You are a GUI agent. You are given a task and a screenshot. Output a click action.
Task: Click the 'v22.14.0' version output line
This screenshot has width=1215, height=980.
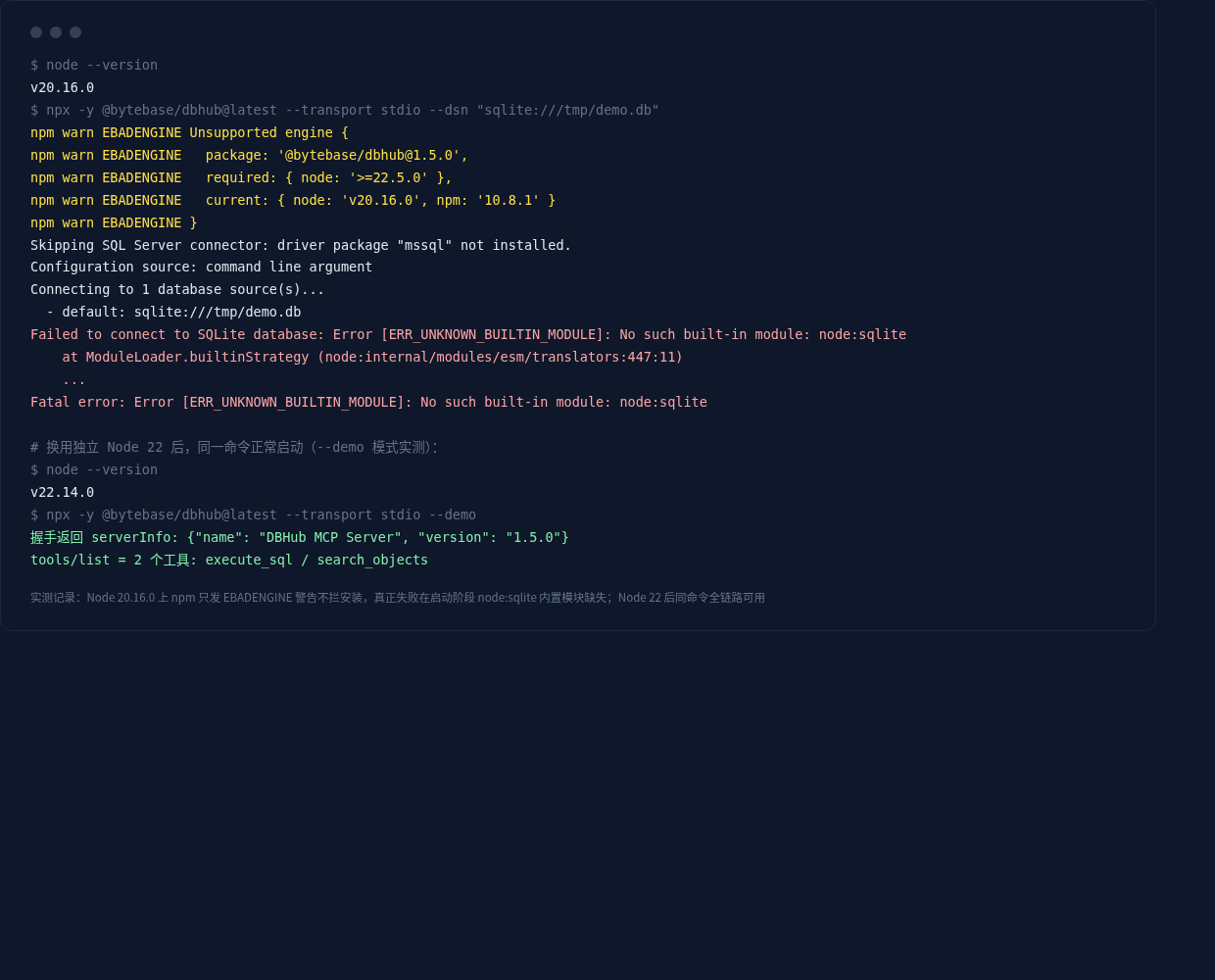tap(63, 492)
